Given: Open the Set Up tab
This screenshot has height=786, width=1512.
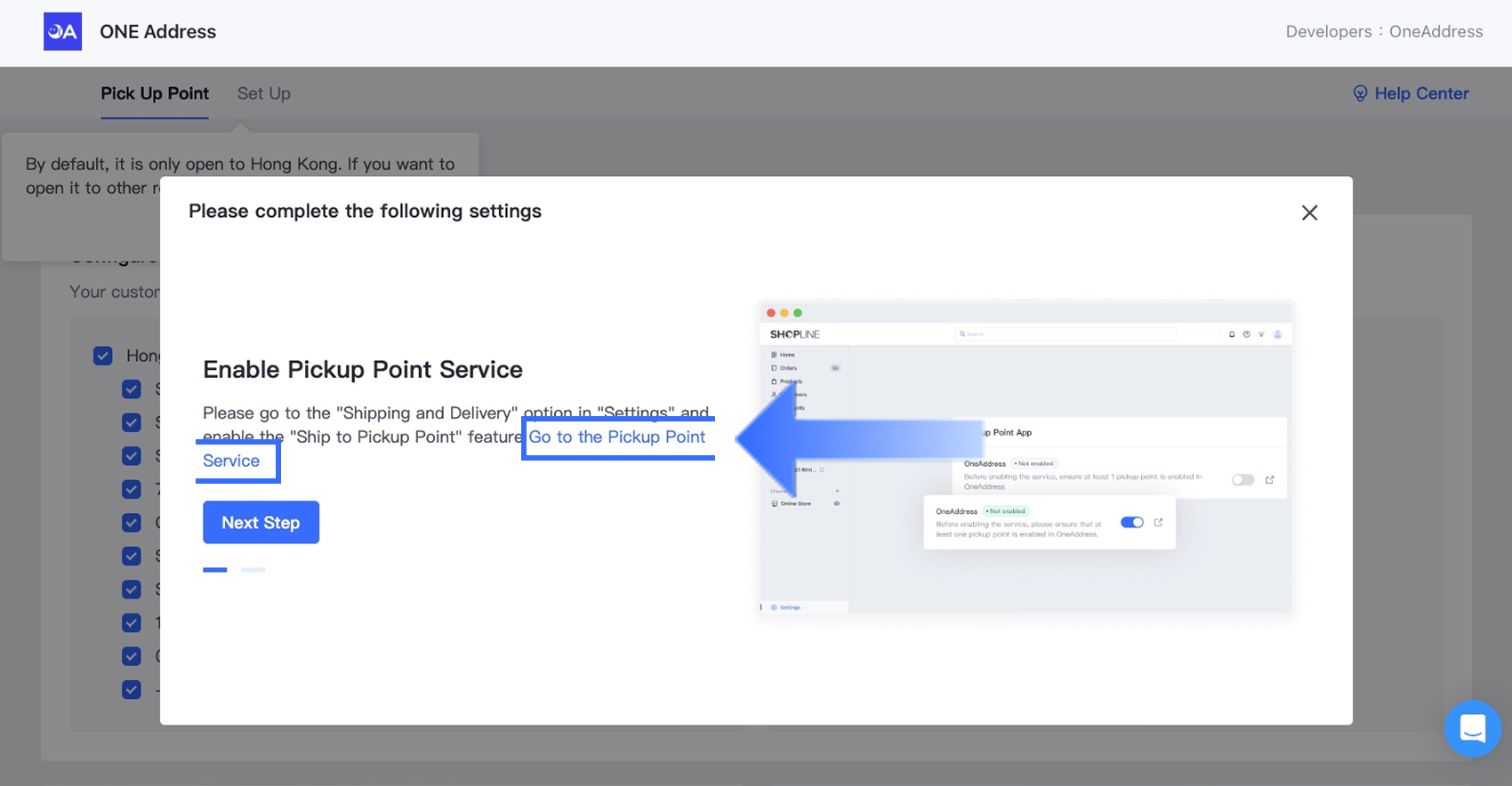Looking at the screenshot, I should [x=264, y=93].
